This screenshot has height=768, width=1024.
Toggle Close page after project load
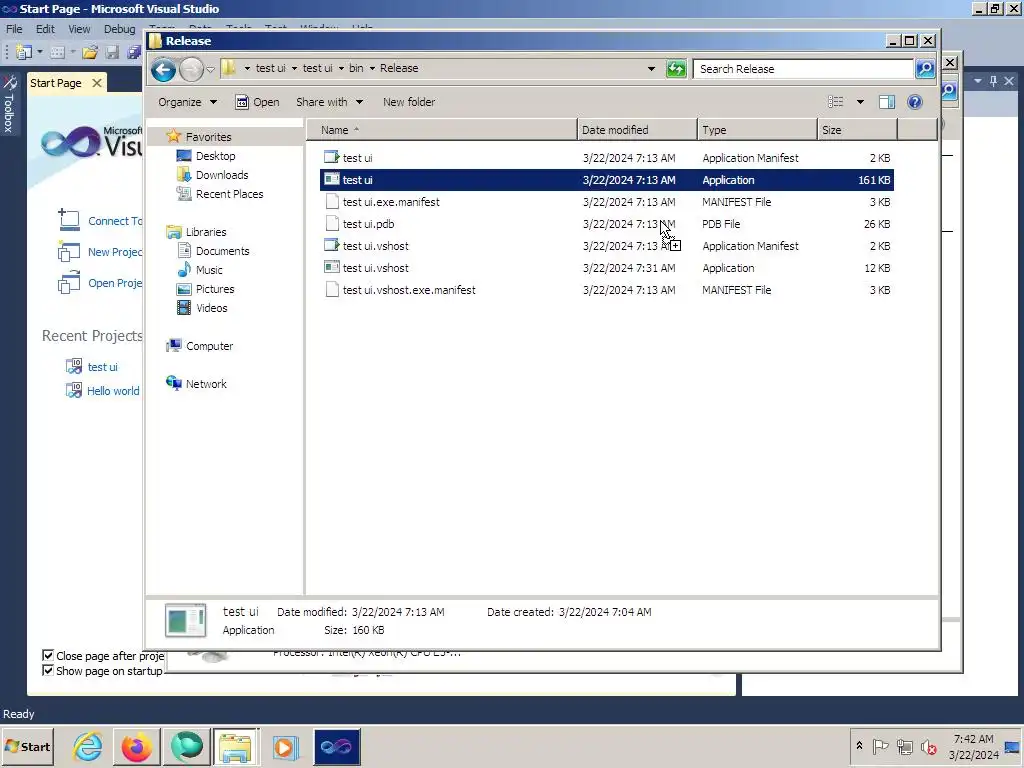(48, 655)
